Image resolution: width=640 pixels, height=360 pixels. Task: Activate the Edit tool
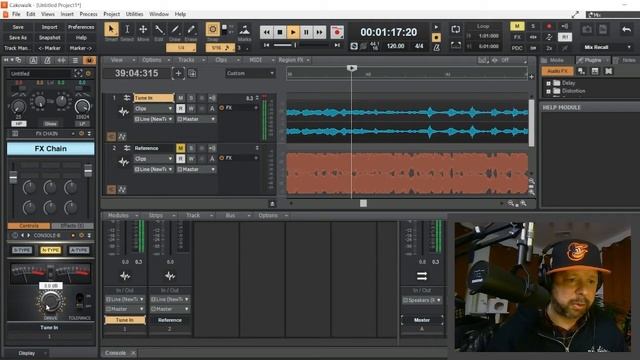tap(159, 29)
